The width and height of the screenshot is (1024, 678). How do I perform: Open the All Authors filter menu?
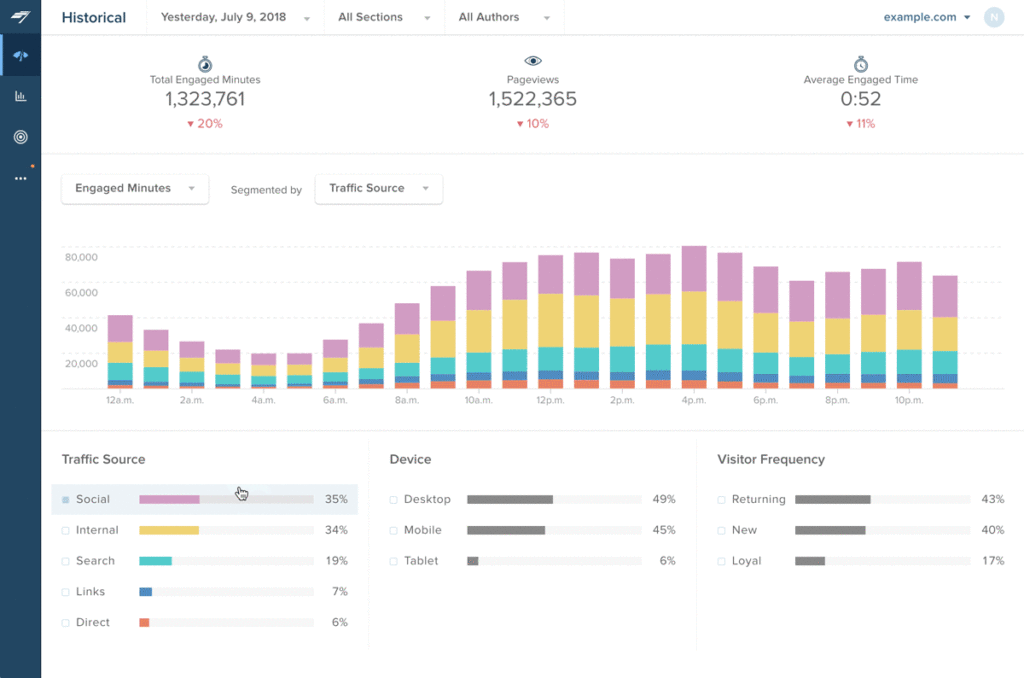(504, 18)
